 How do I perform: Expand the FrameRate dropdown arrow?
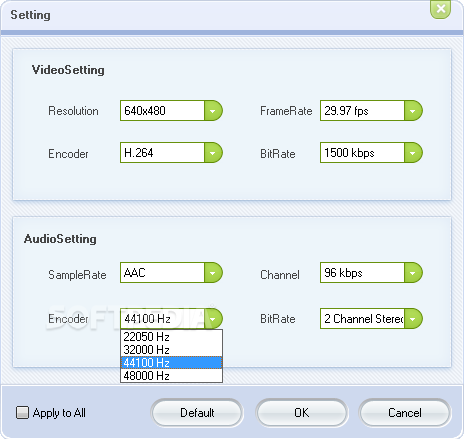[x=413, y=111]
